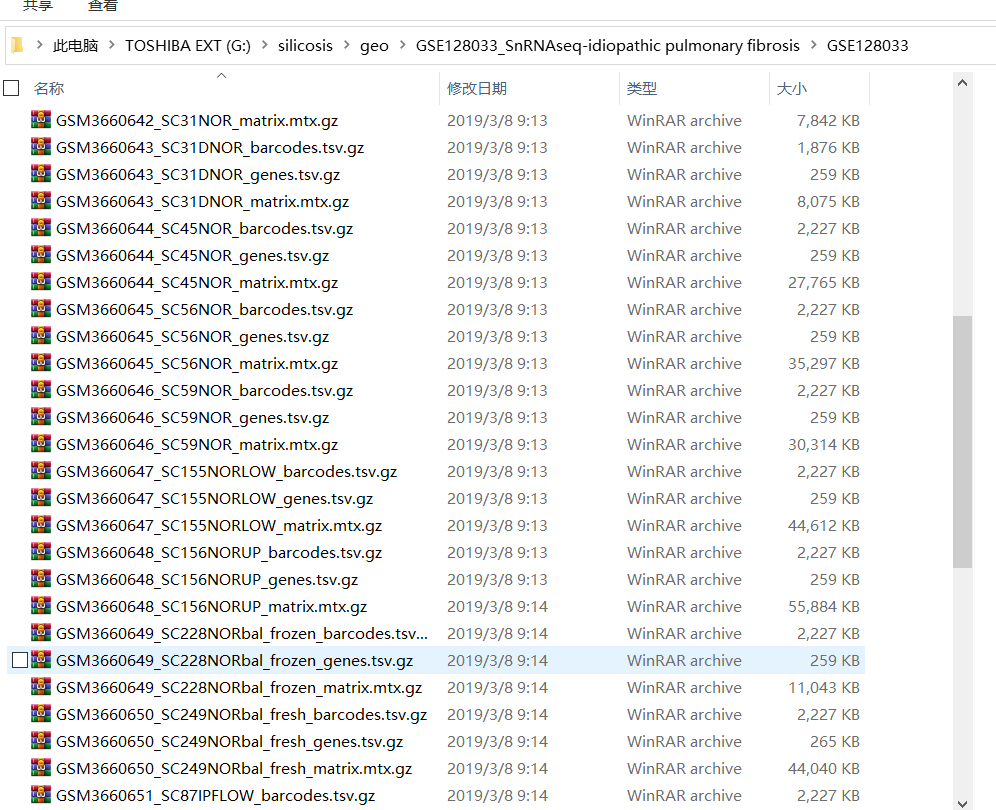Click the folder icon in address bar
The height and width of the screenshot is (810, 996).
(17, 45)
